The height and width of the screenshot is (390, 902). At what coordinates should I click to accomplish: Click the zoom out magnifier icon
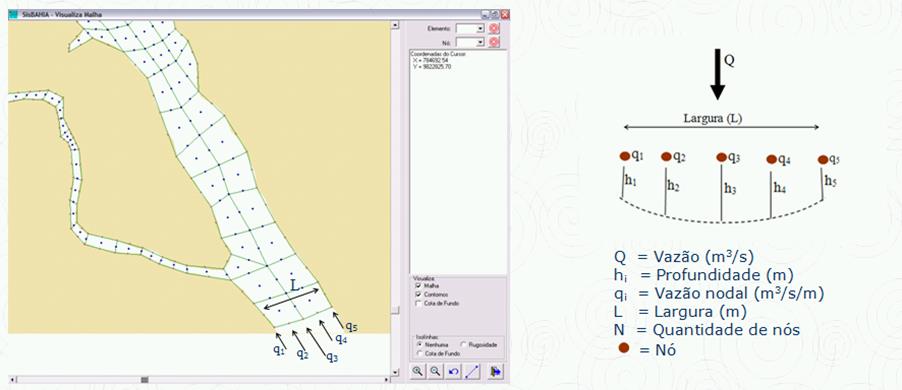tap(435, 372)
